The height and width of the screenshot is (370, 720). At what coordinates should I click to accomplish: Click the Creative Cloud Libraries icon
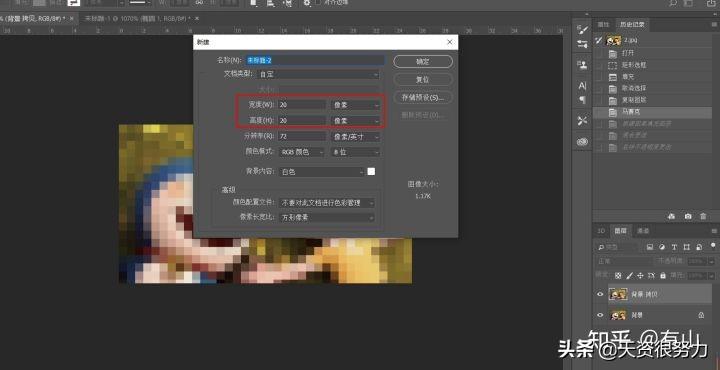click(582, 142)
